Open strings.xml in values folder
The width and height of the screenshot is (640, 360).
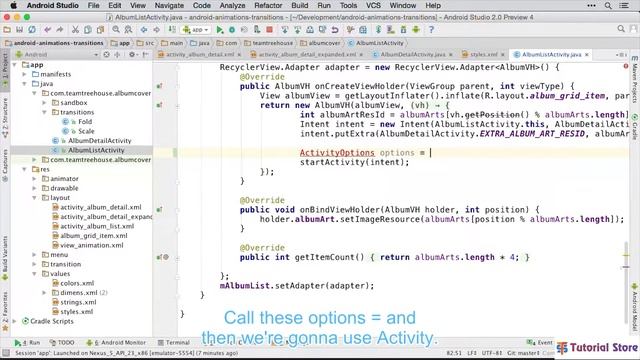78,302
